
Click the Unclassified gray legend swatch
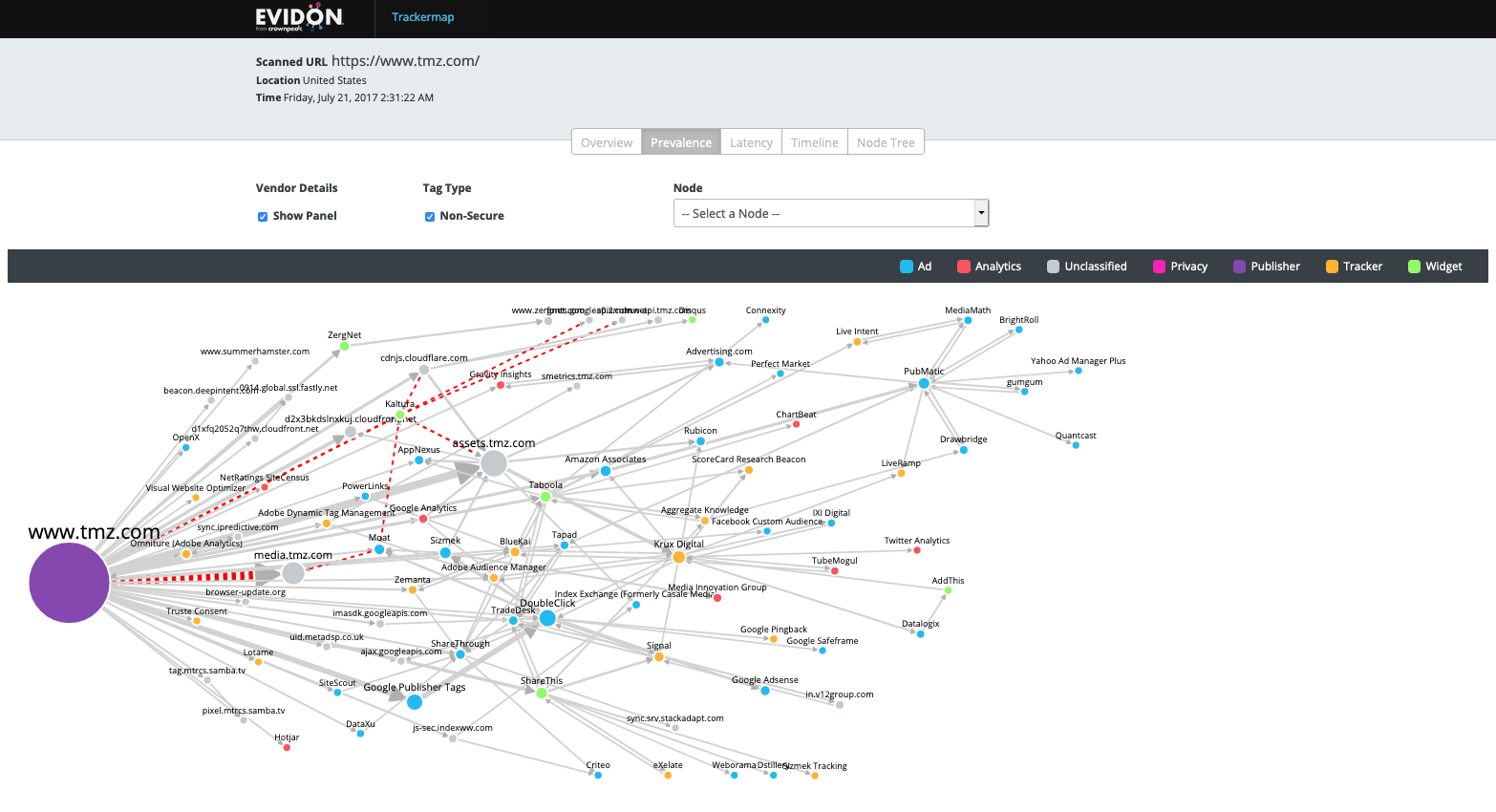[x=1054, y=267]
